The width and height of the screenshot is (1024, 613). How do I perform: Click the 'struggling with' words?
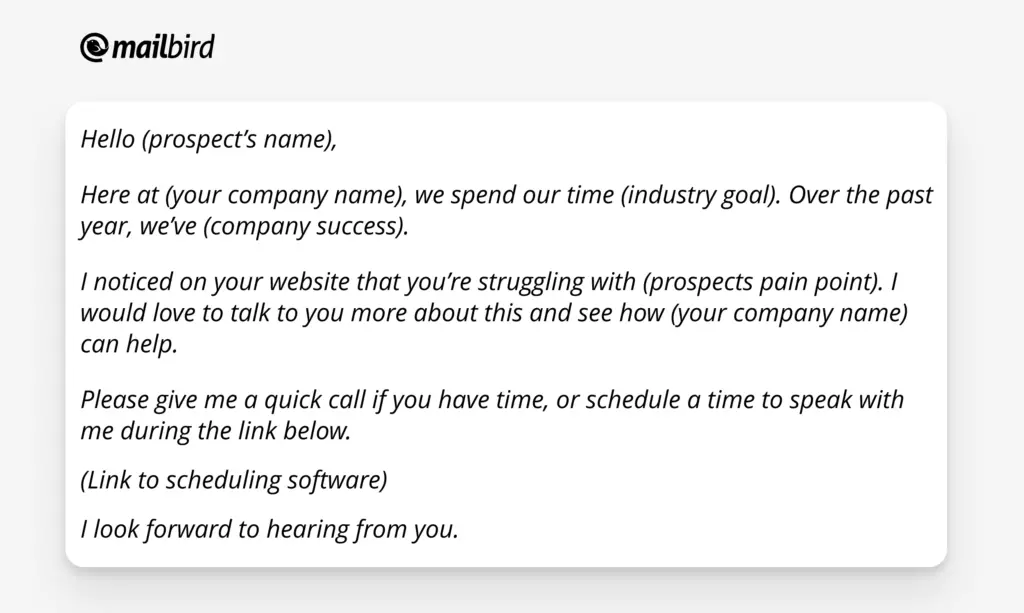pyautogui.click(x=556, y=282)
